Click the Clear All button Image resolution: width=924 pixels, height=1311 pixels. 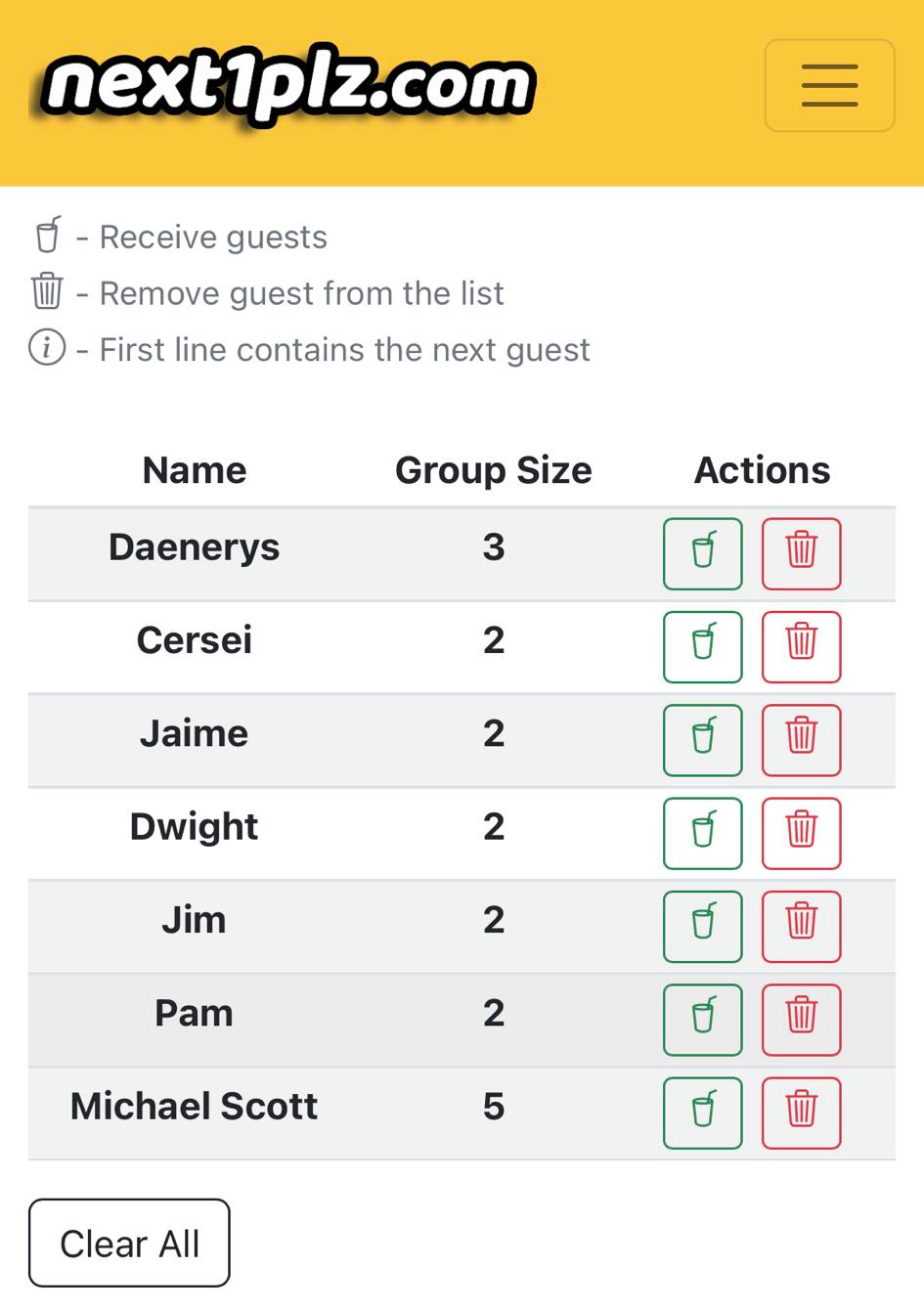pyautogui.click(x=129, y=1243)
